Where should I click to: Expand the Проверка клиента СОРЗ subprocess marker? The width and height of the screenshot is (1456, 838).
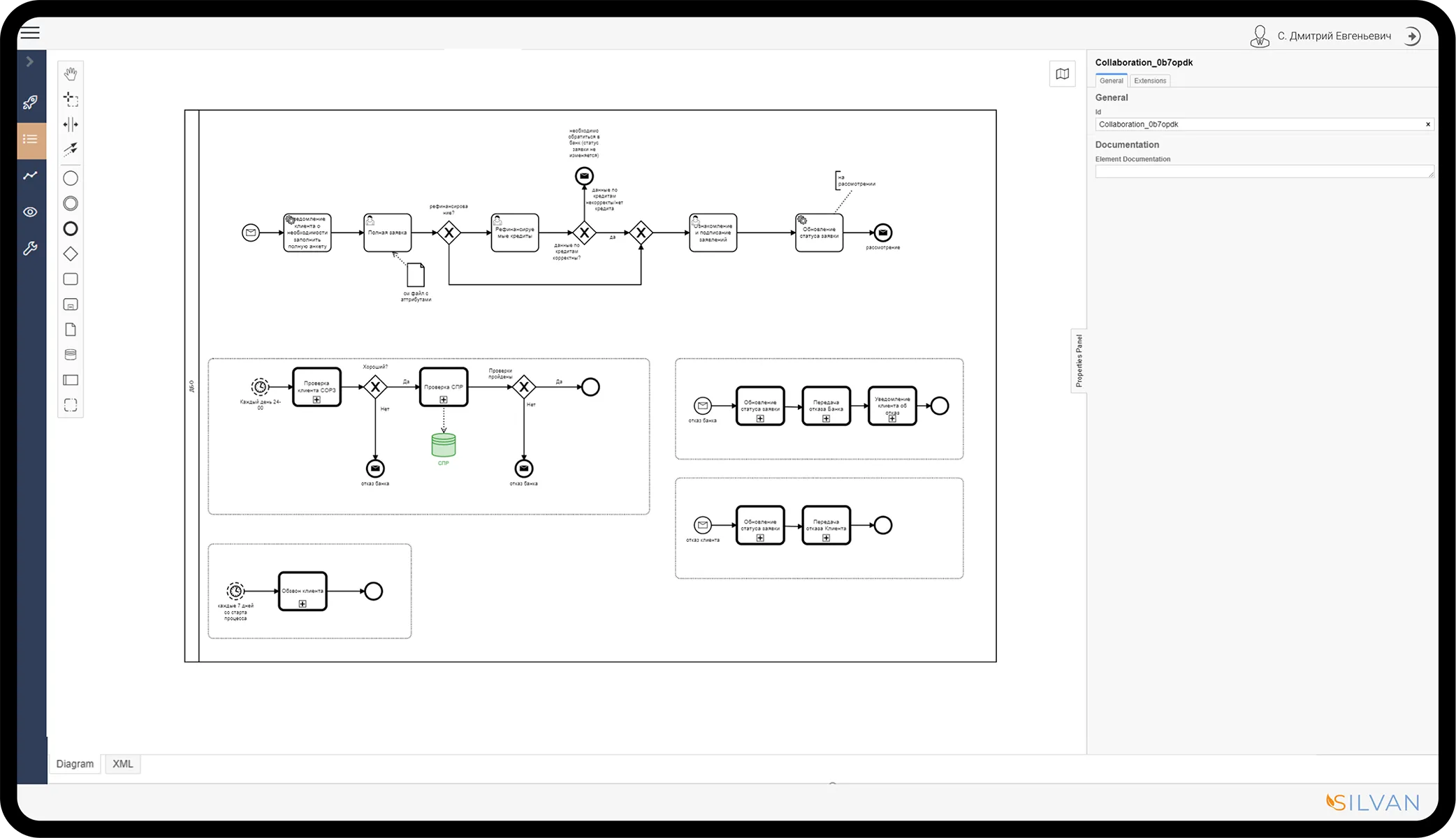[316, 400]
